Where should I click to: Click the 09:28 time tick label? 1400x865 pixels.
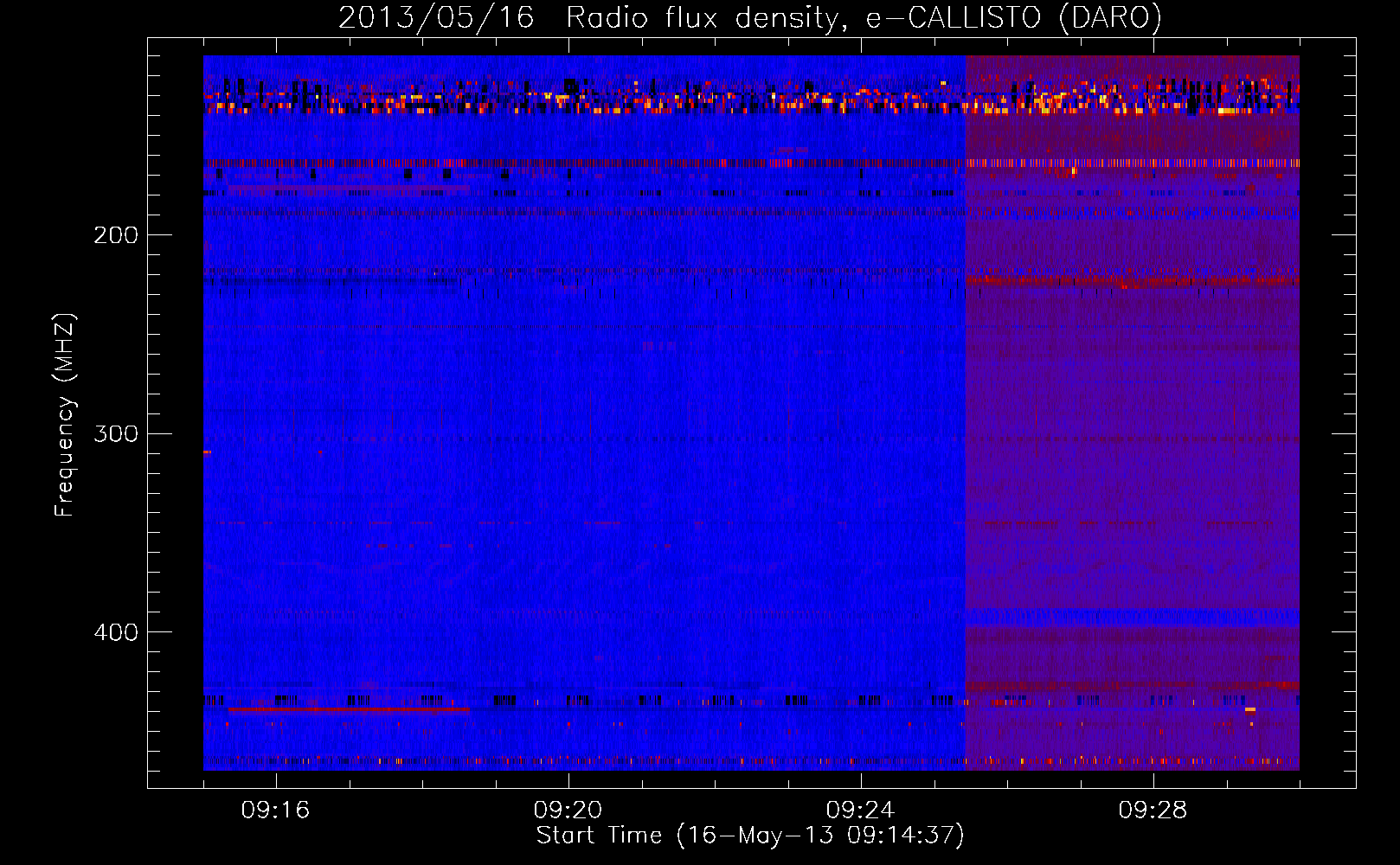1153,811
